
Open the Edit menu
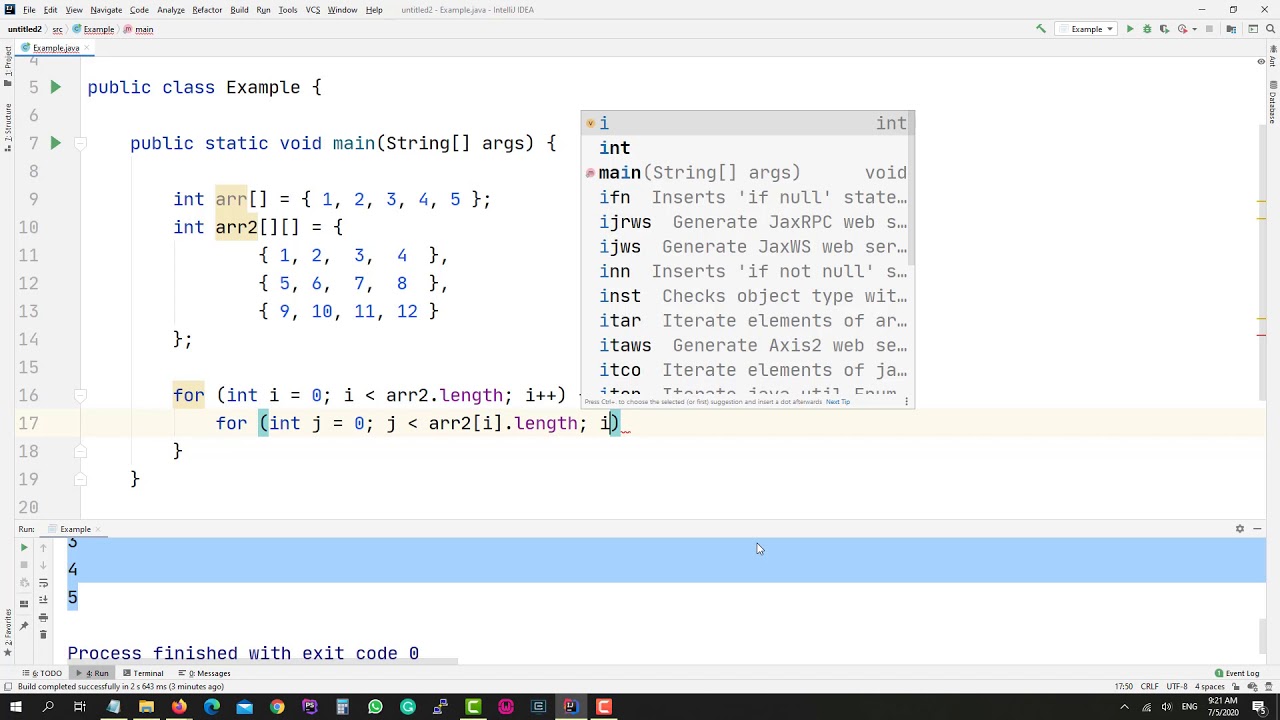click(x=50, y=10)
